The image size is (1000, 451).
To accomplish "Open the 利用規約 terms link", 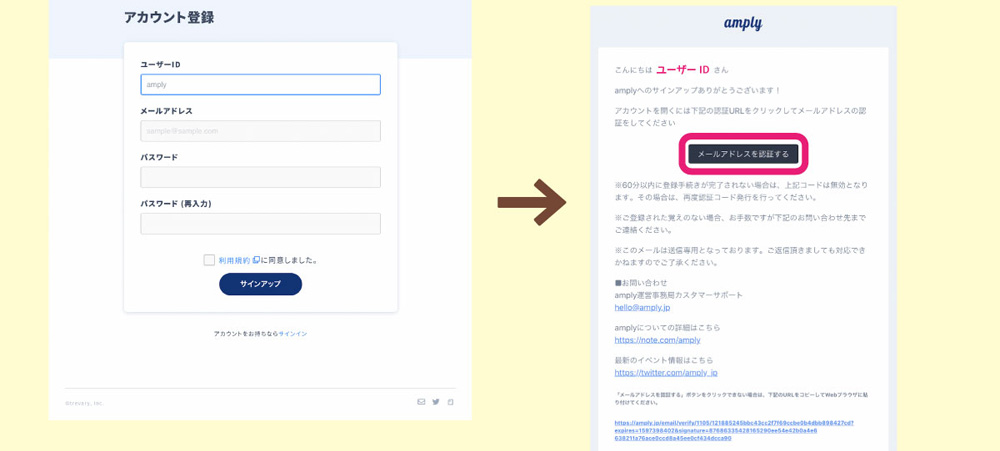I will coord(235,260).
